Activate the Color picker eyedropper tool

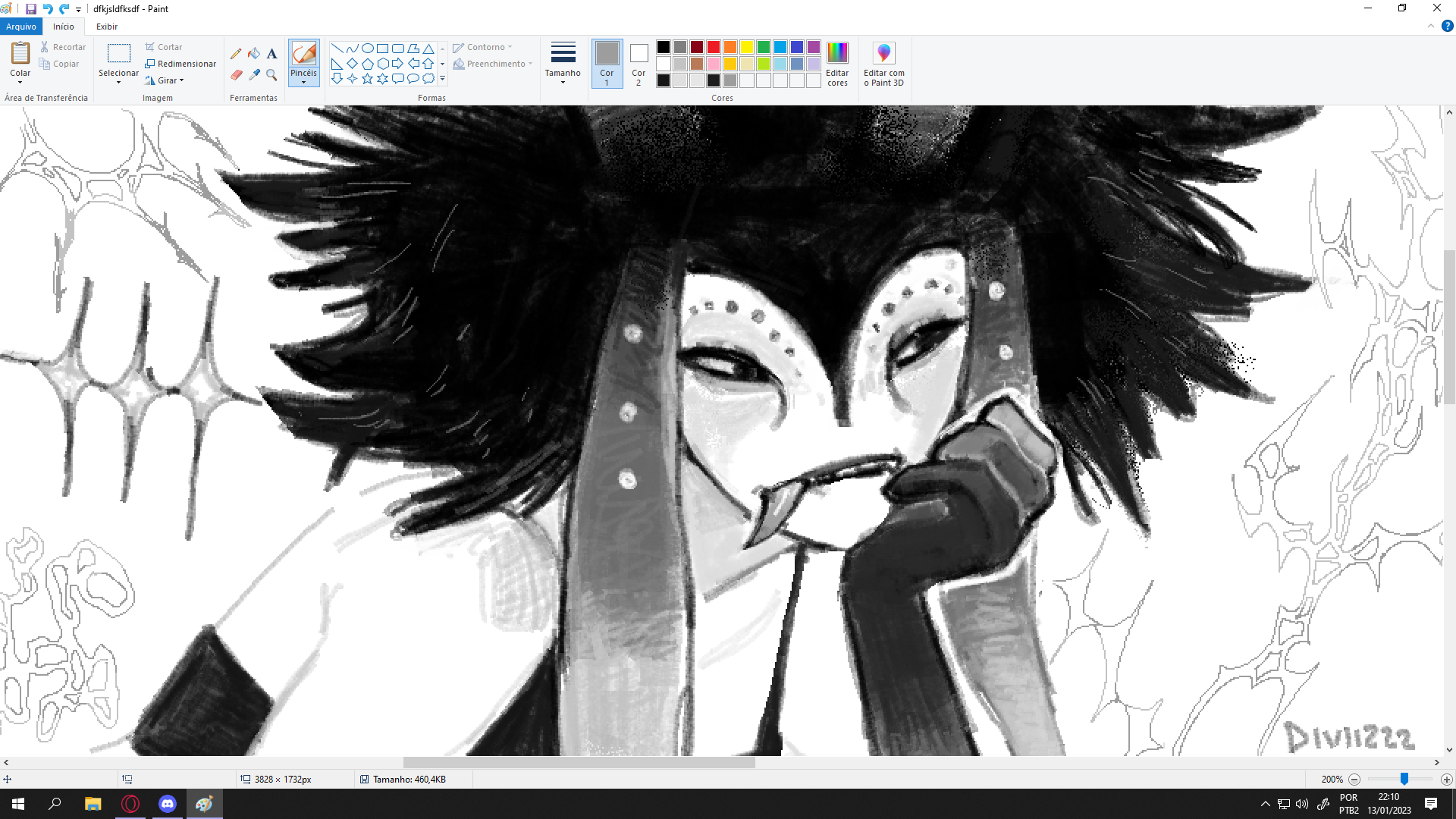click(x=254, y=74)
